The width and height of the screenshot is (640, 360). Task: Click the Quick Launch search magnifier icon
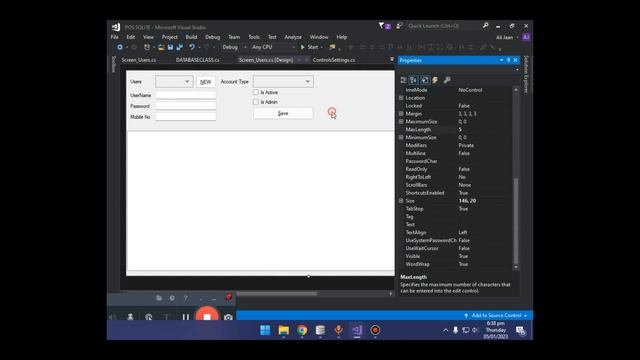tap(486, 26)
